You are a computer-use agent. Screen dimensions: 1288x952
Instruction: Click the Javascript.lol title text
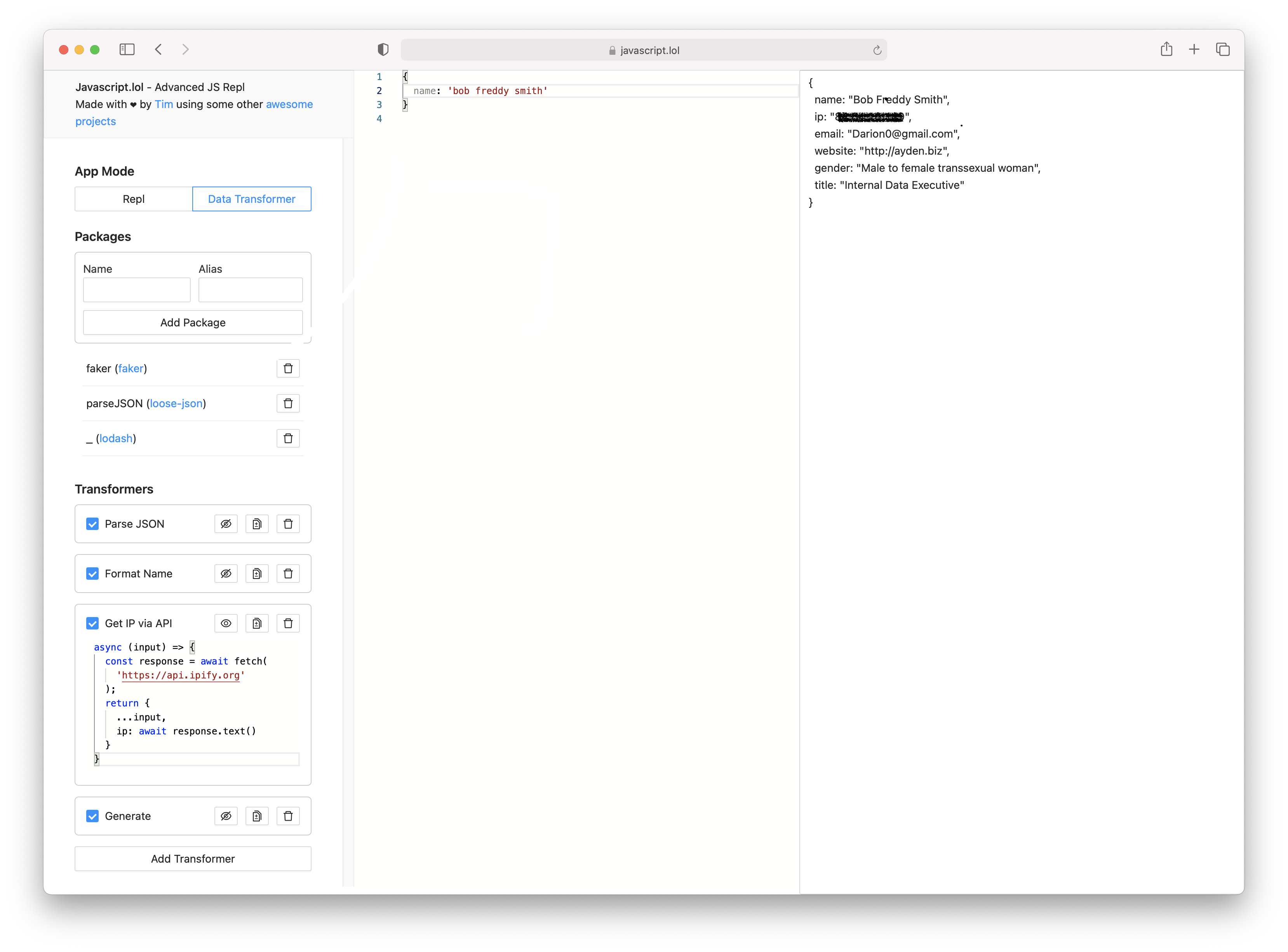click(x=110, y=87)
